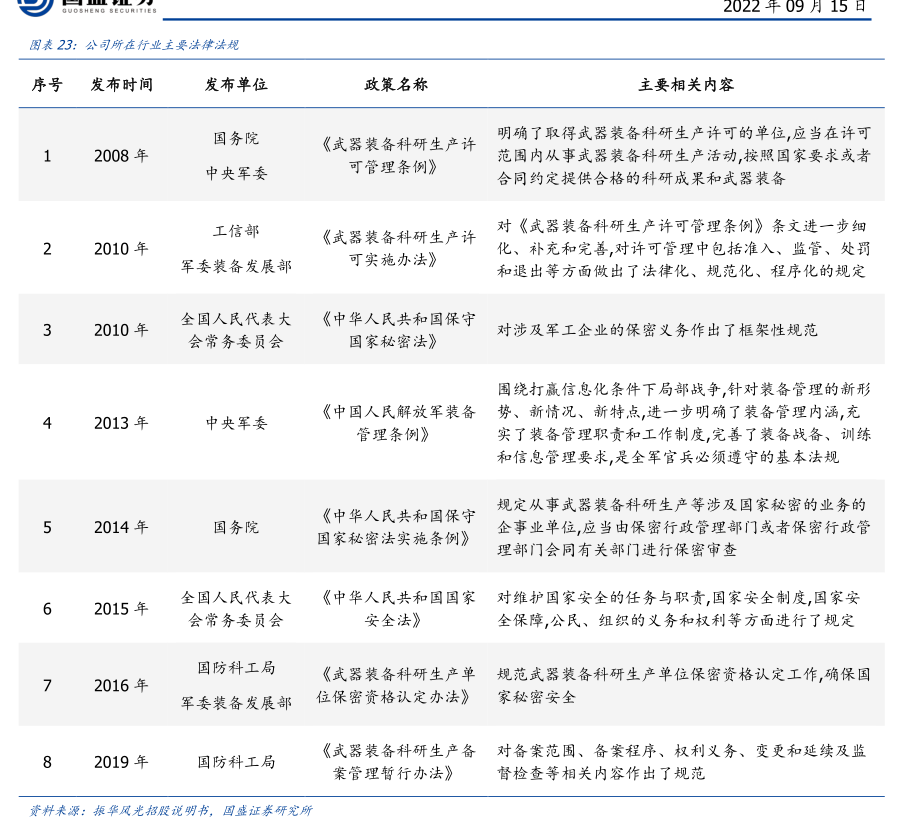Click the 序号 column header
Screen dimensions: 903x828
pos(47,85)
